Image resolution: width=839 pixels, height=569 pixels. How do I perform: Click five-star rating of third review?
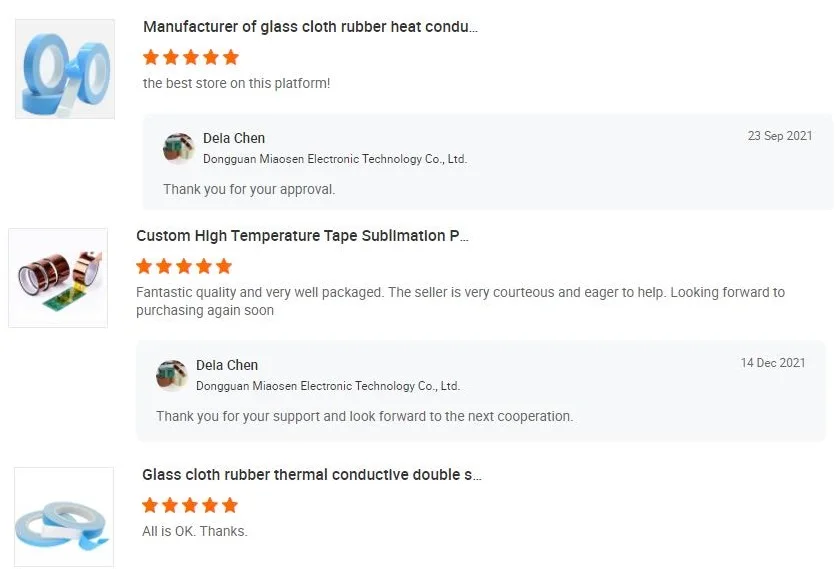(x=190, y=505)
